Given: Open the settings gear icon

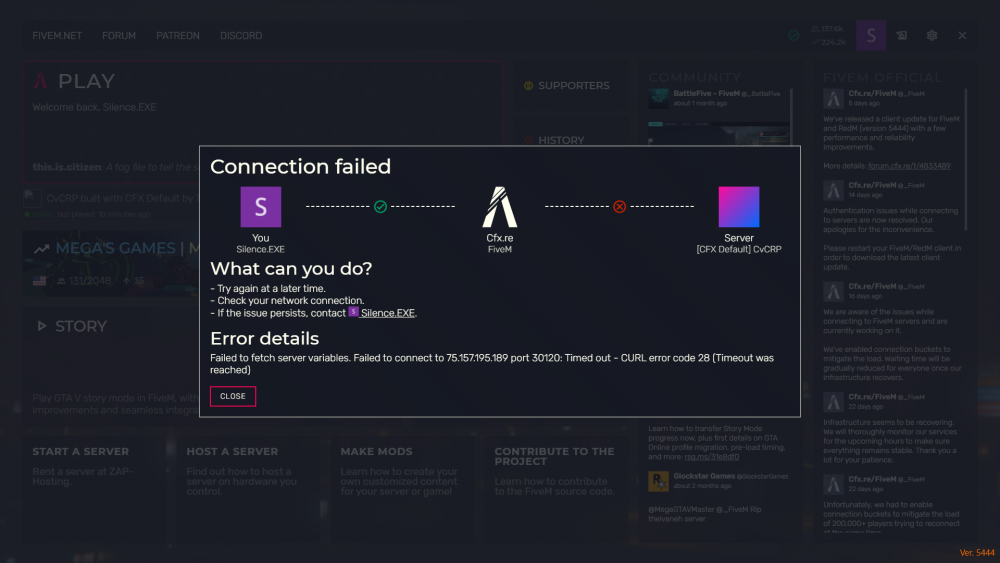Looking at the screenshot, I should tap(932, 35).
